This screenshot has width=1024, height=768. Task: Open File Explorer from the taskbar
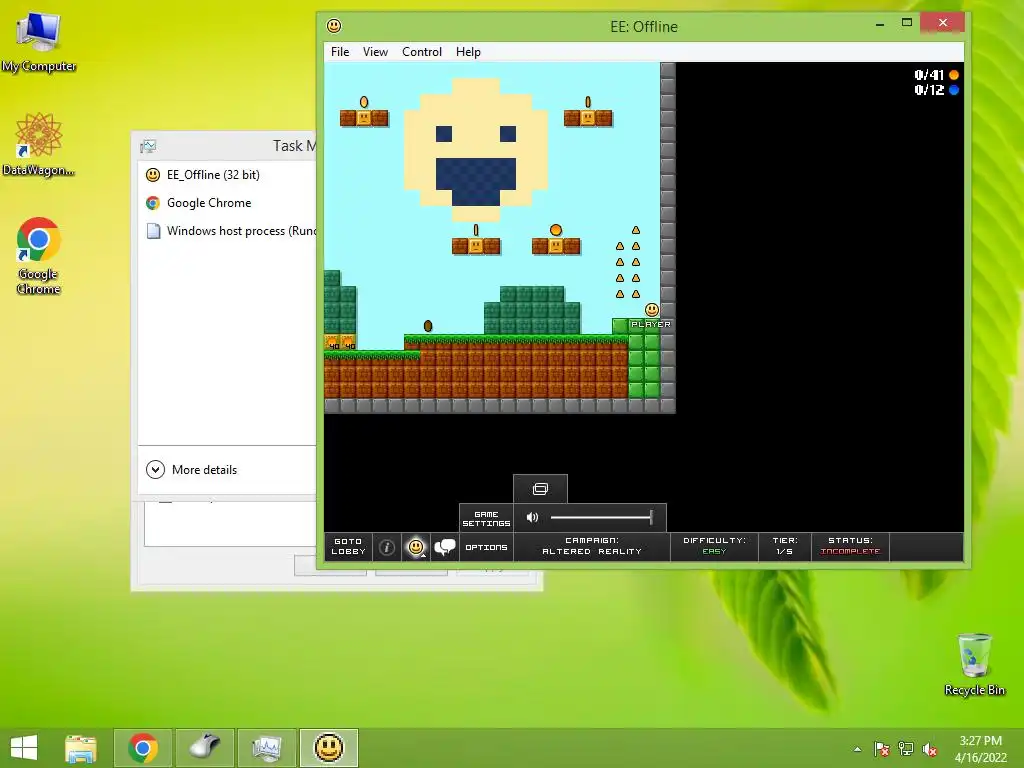[81, 748]
